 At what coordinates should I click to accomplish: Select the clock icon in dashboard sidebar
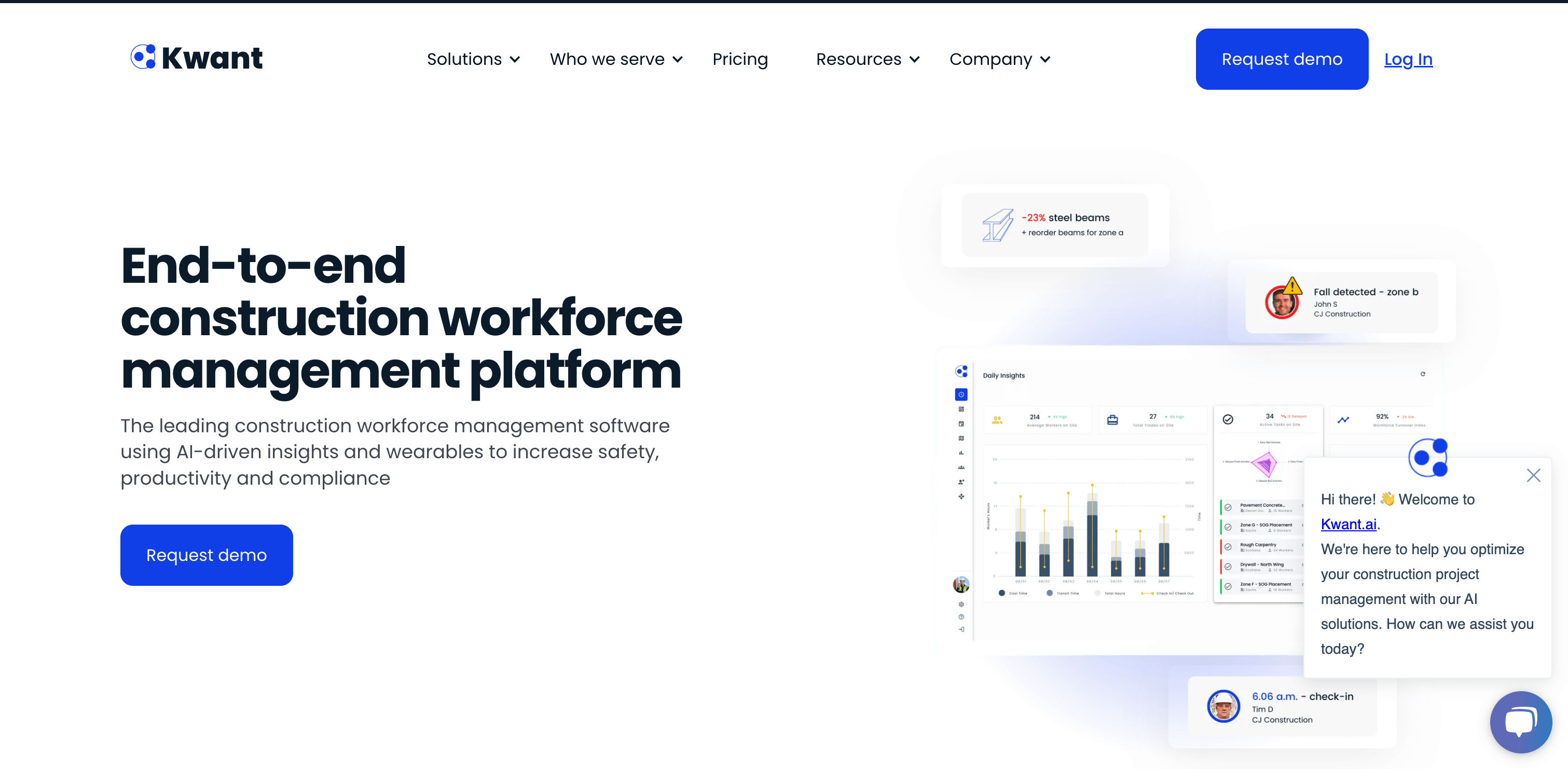(x=961, y=394)
